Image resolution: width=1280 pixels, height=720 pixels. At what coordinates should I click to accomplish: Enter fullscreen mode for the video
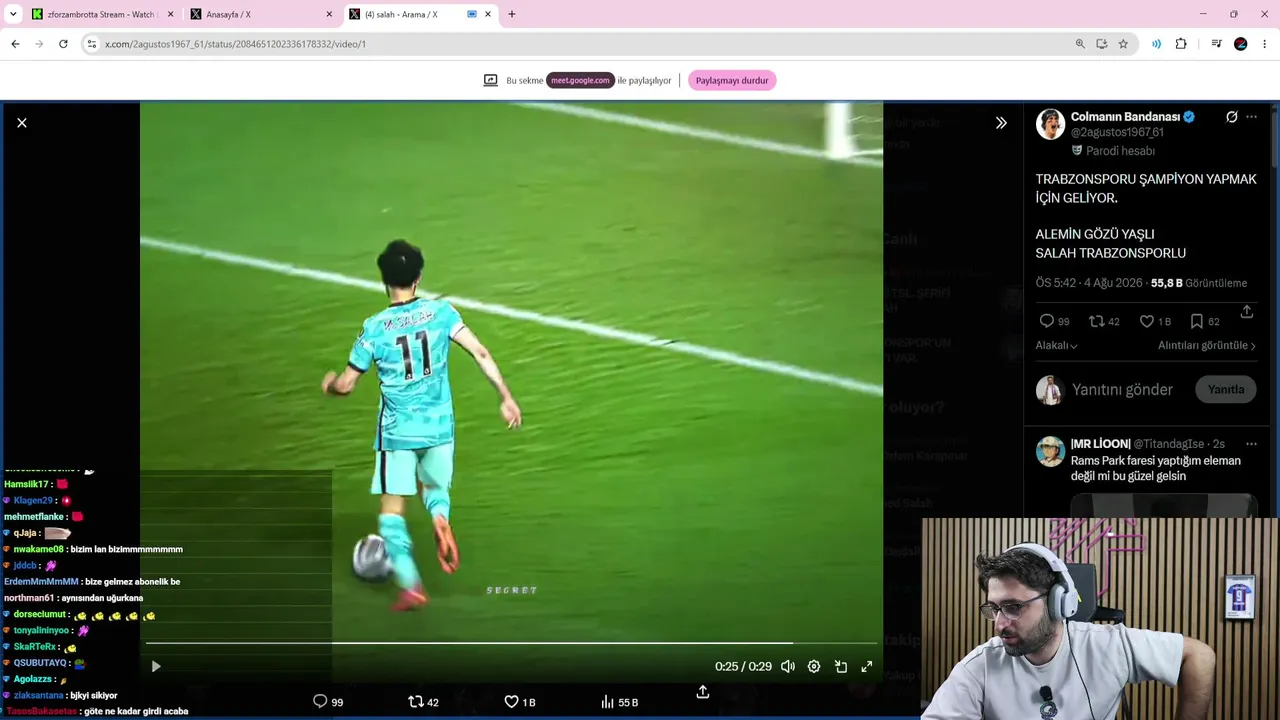tap(867, 666)
